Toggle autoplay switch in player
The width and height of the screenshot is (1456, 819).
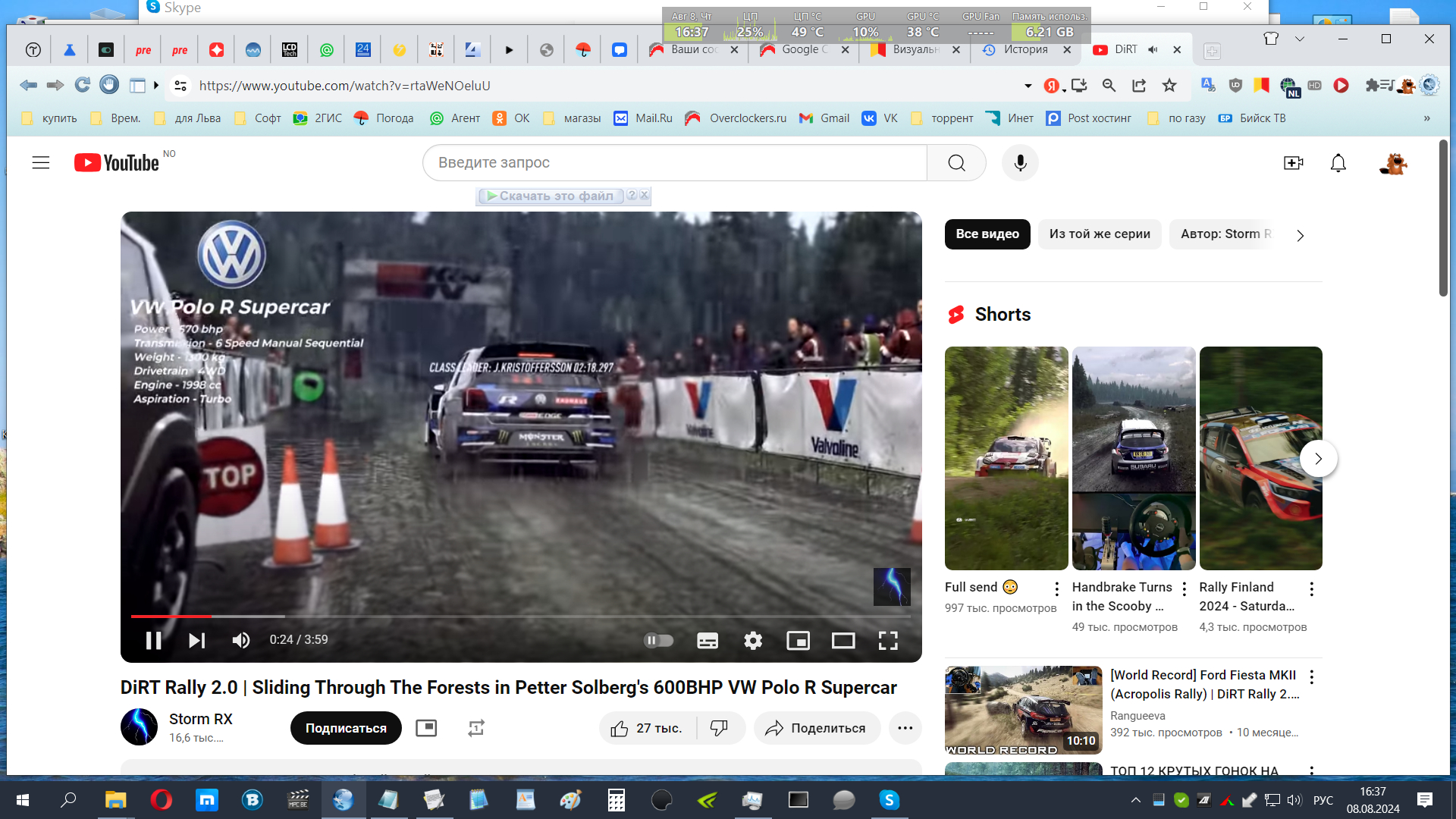pyautogui.click(x=658, y=641)
